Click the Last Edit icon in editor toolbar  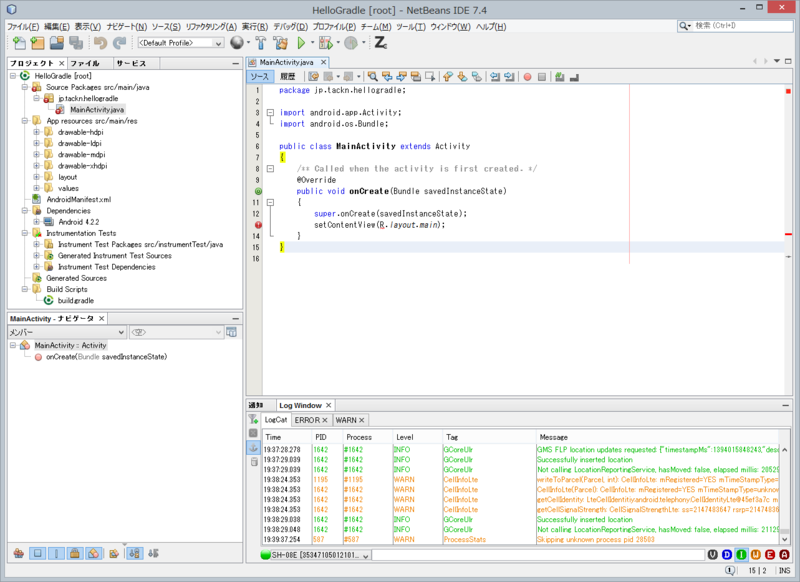coord(313,77)
